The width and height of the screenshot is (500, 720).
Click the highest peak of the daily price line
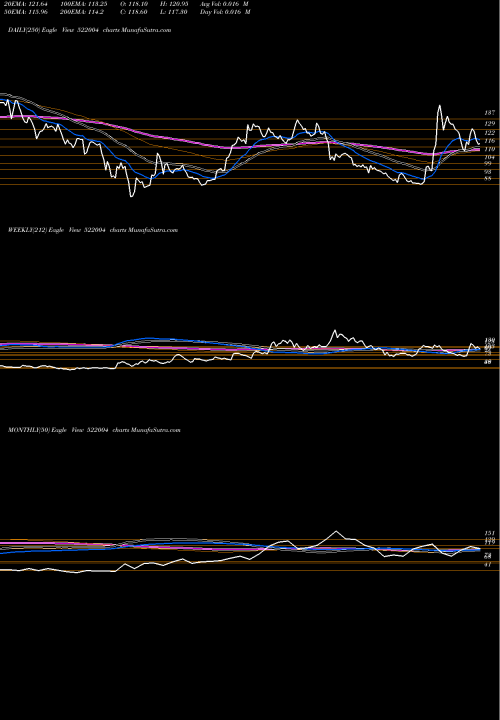pyautogui.click(x=439, y=106)
